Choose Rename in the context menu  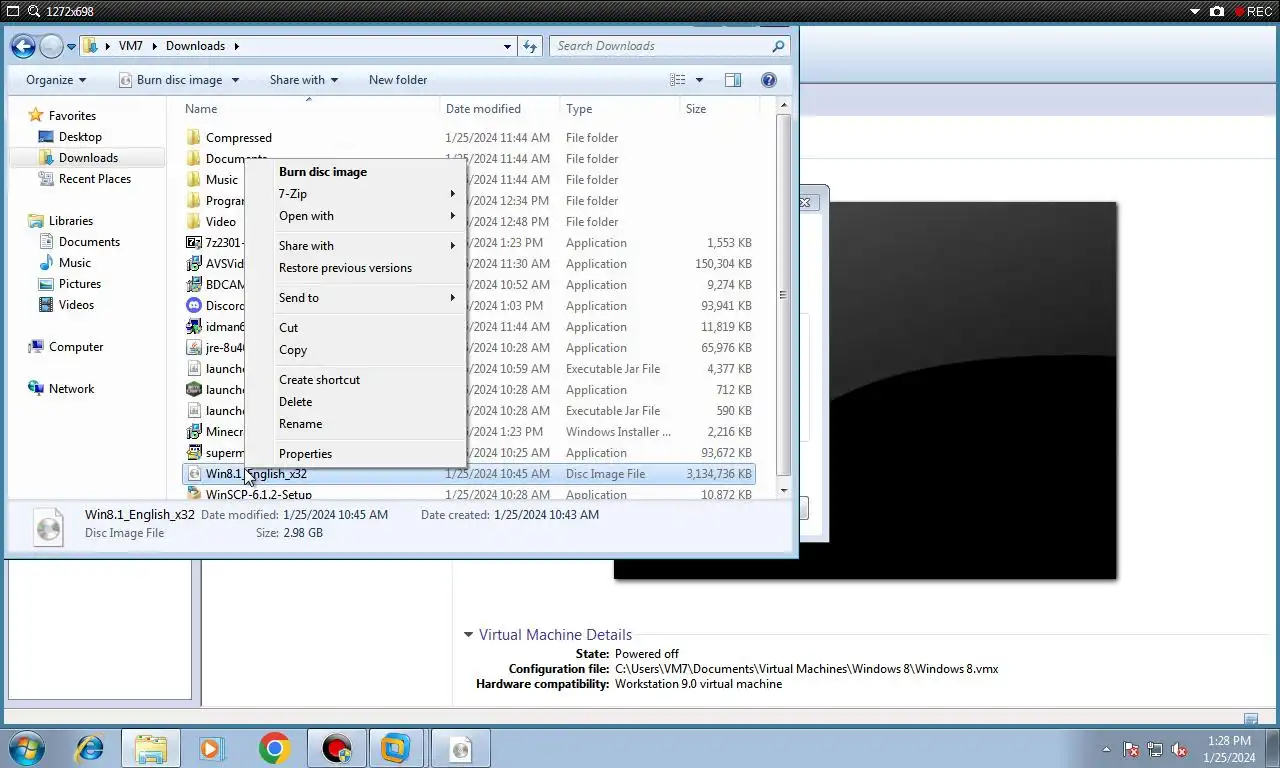[x=355, y=424]
